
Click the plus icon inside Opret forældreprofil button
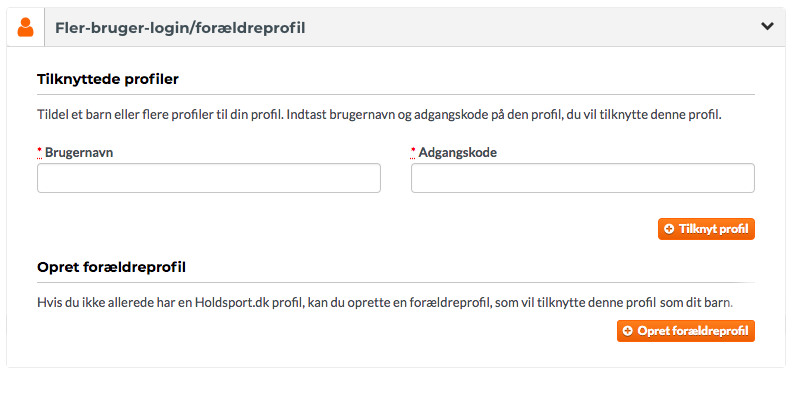[628, 331]
